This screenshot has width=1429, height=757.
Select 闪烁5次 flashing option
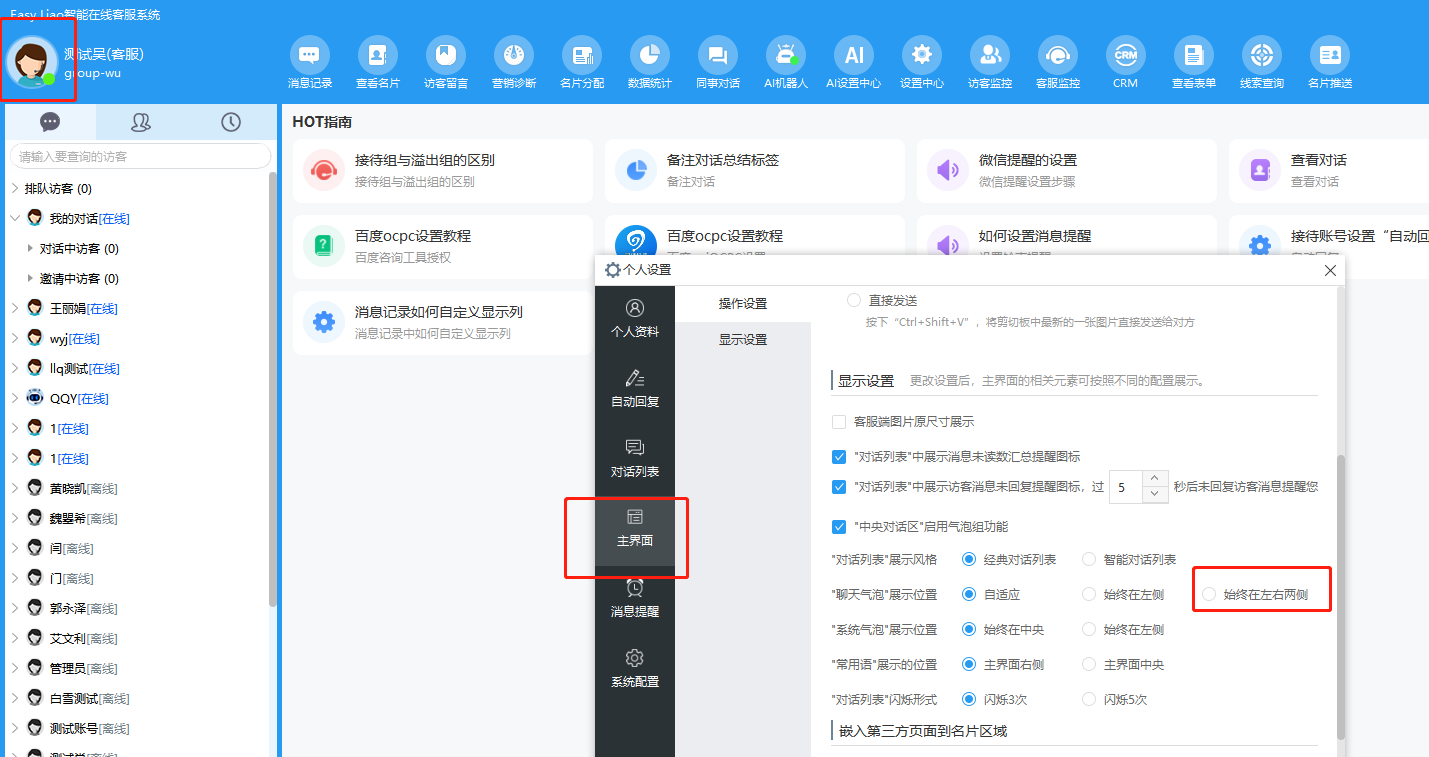[x=1089, y=699]
